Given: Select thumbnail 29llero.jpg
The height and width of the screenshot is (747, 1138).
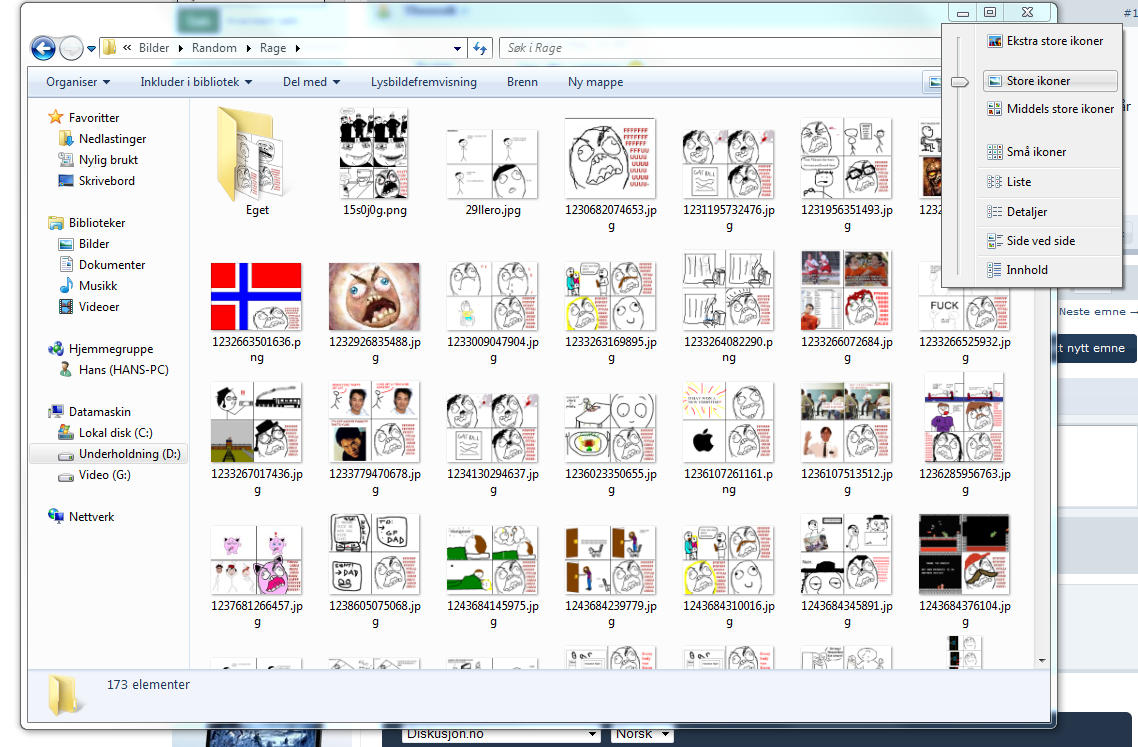Looking at the screenshot, I should tap(493, 163).
